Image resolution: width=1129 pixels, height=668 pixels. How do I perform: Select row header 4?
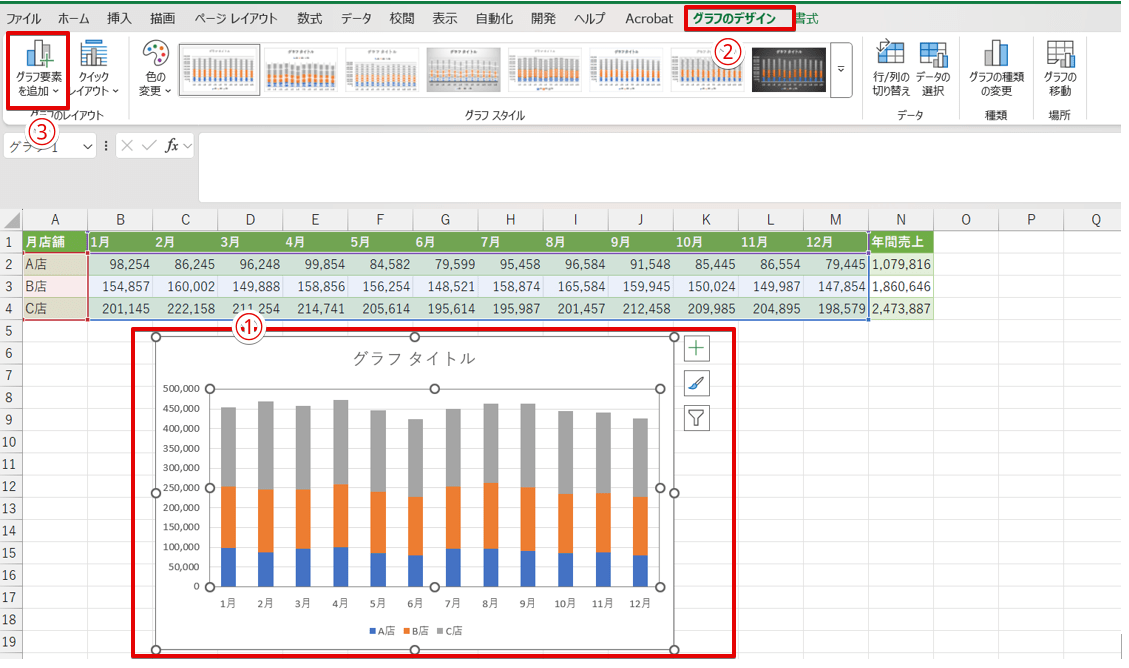coord(9,308)
